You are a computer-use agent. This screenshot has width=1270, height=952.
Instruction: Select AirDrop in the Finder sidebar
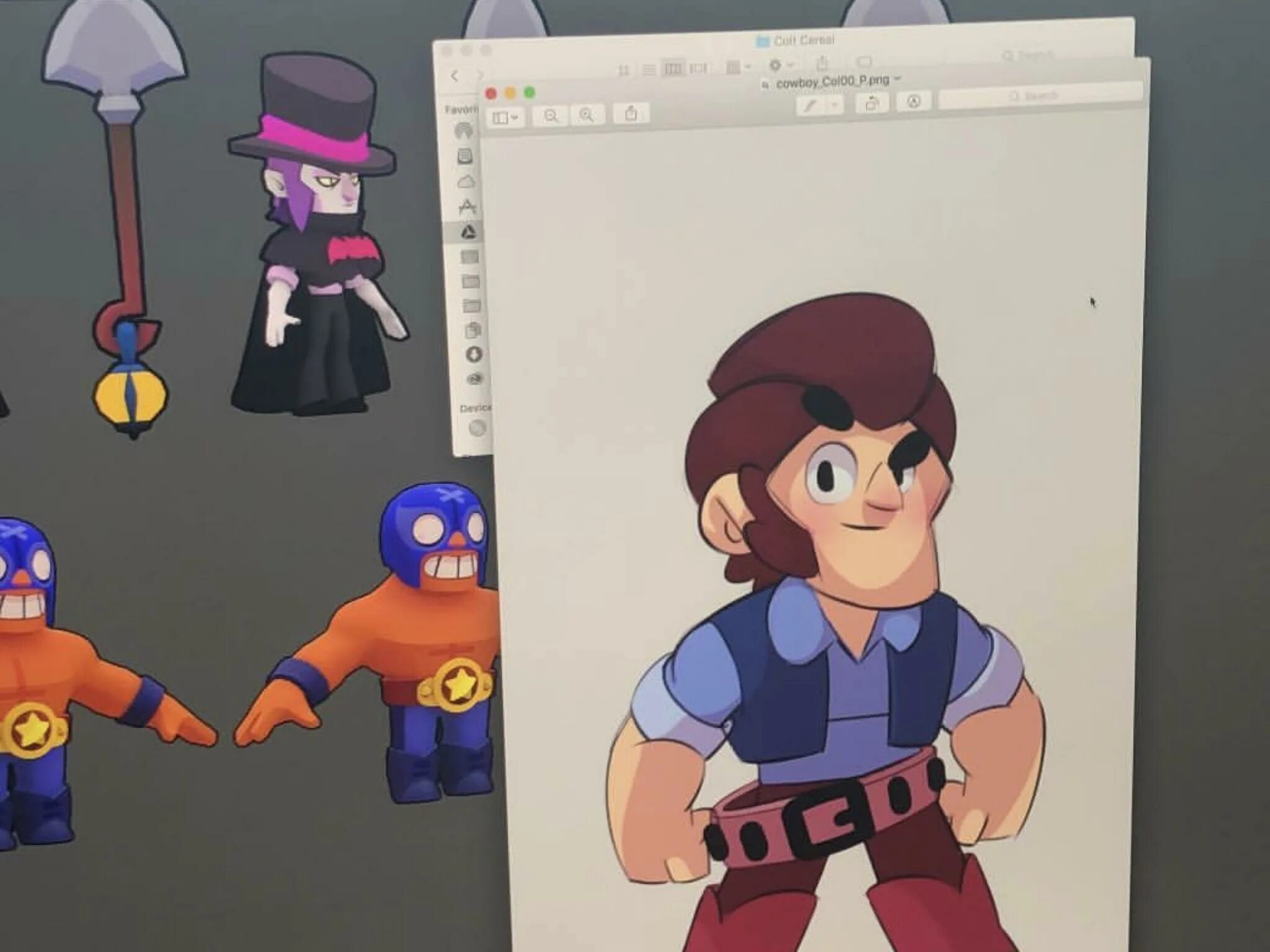pos(463,131)
